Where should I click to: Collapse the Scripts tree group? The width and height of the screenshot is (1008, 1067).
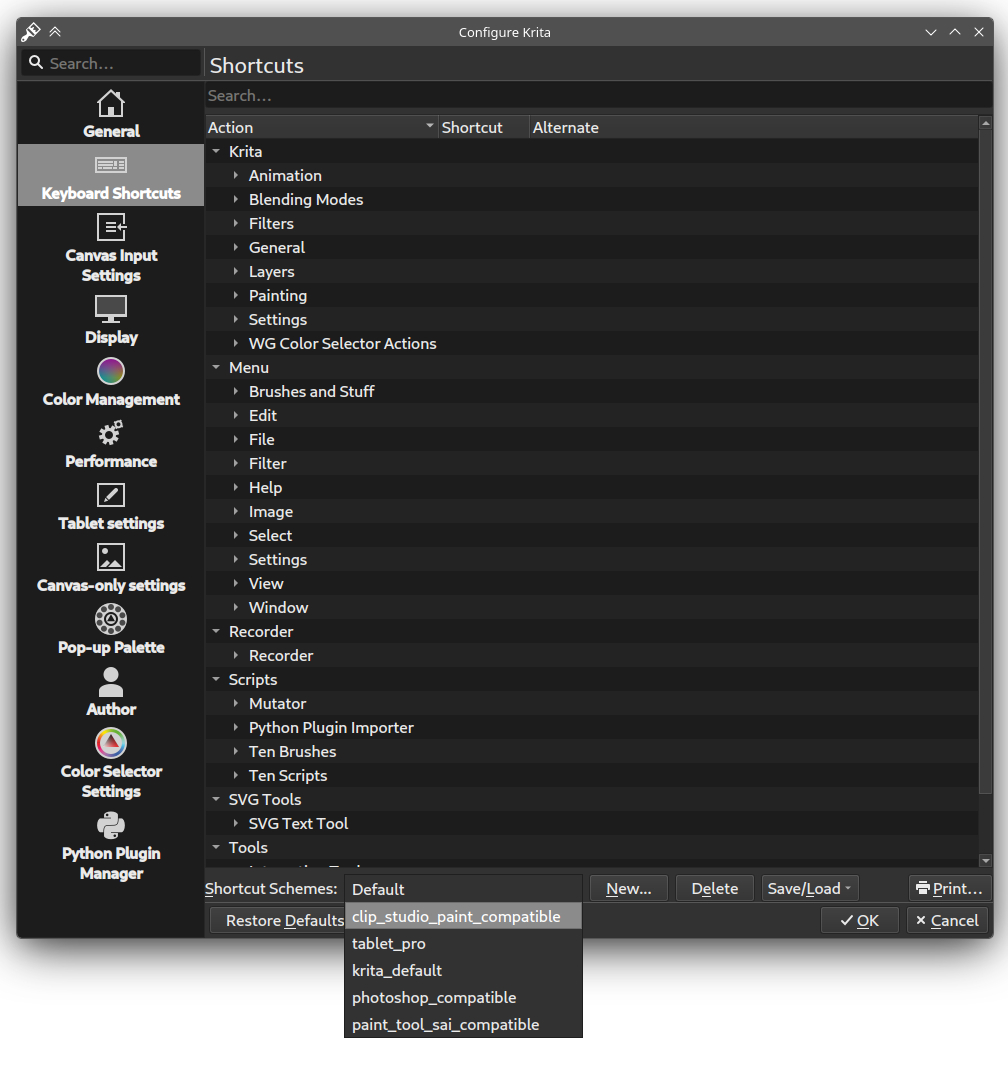point(216,679)
